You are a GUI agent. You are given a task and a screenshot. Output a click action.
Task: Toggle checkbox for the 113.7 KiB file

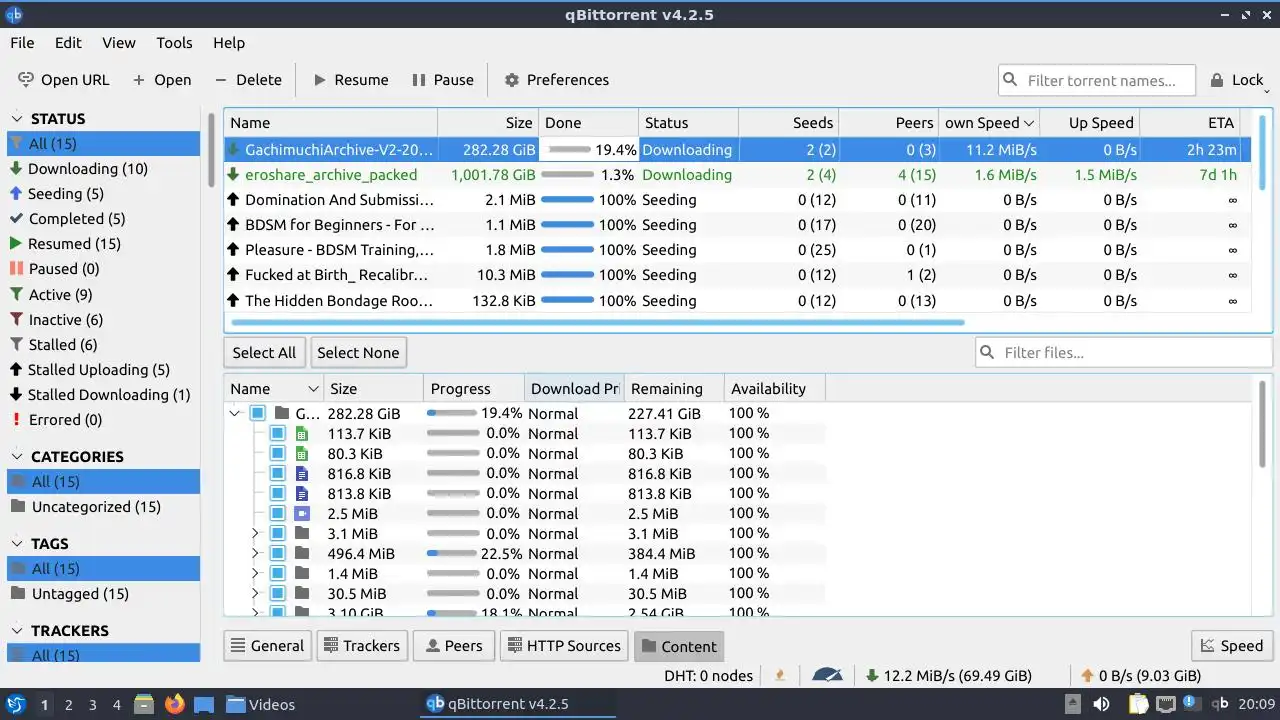[278, 434]
